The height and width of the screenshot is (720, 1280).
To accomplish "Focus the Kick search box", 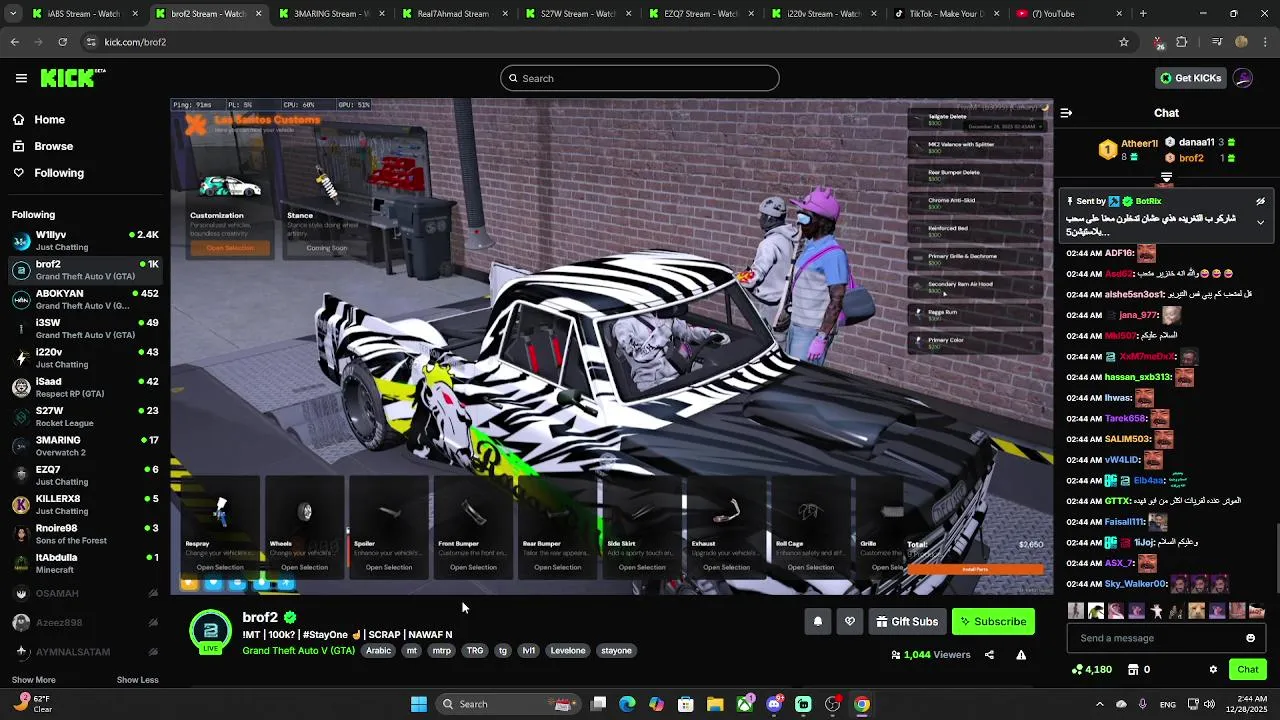I will pyautogui.click(x=640, y=78).
